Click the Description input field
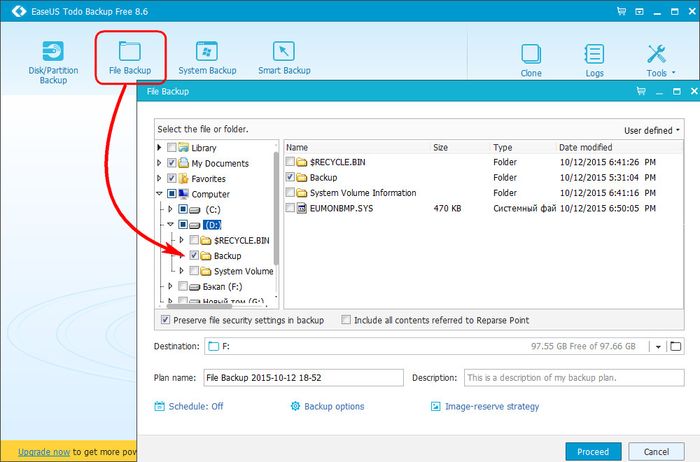Screen dimensions: 700x462 [574, 378]
